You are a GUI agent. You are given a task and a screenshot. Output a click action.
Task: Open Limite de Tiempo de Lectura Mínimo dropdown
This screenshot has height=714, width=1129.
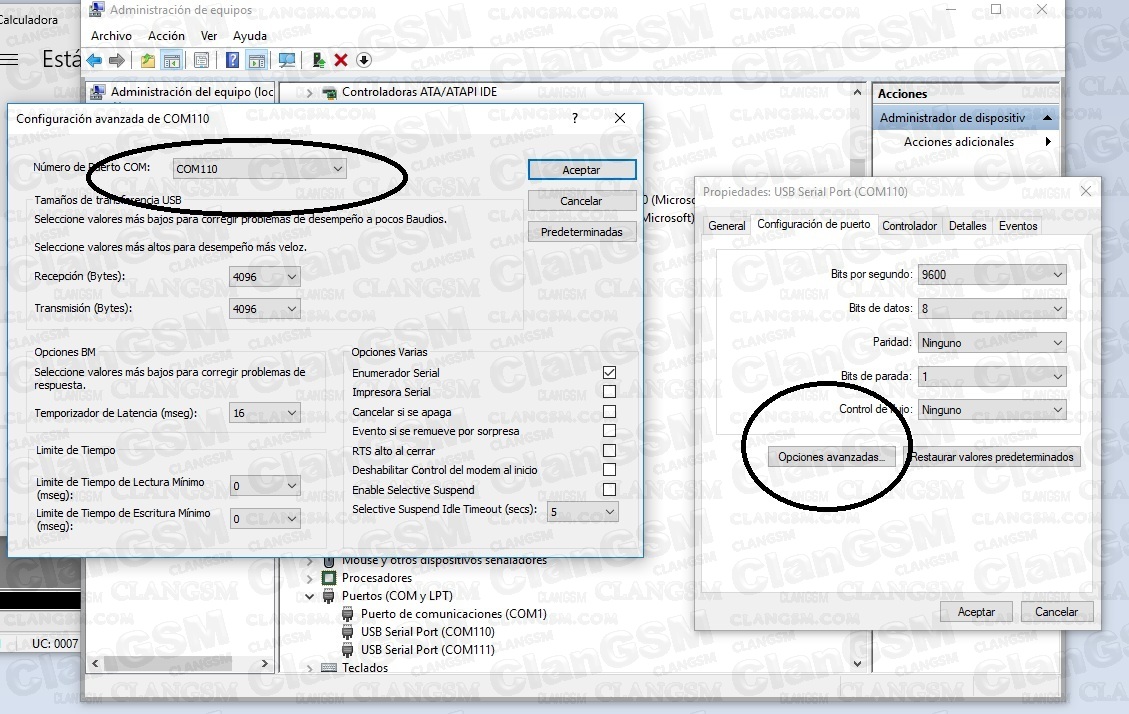click(x=265, y=486)
